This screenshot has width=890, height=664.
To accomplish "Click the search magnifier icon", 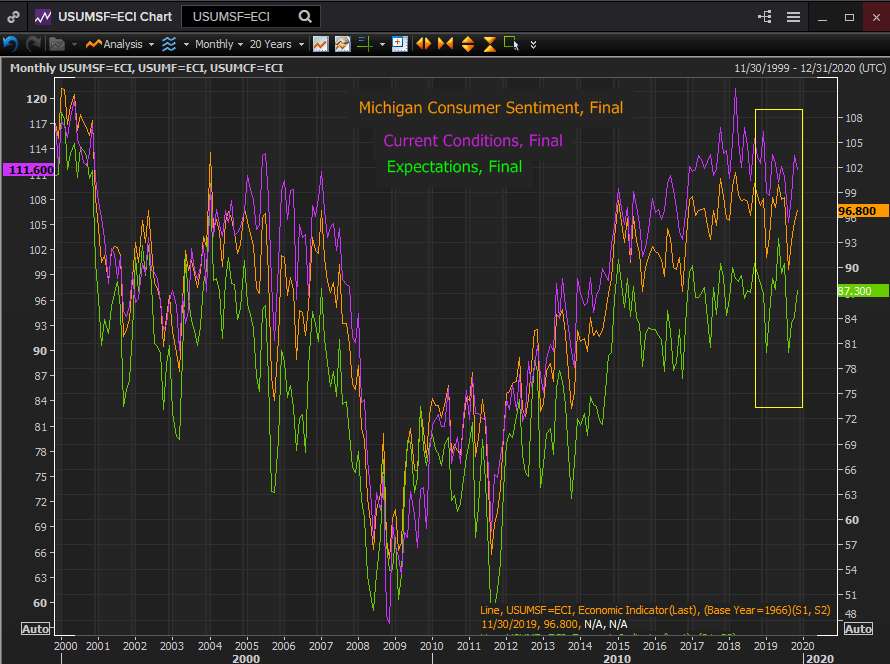I will (x=306, y=17).
